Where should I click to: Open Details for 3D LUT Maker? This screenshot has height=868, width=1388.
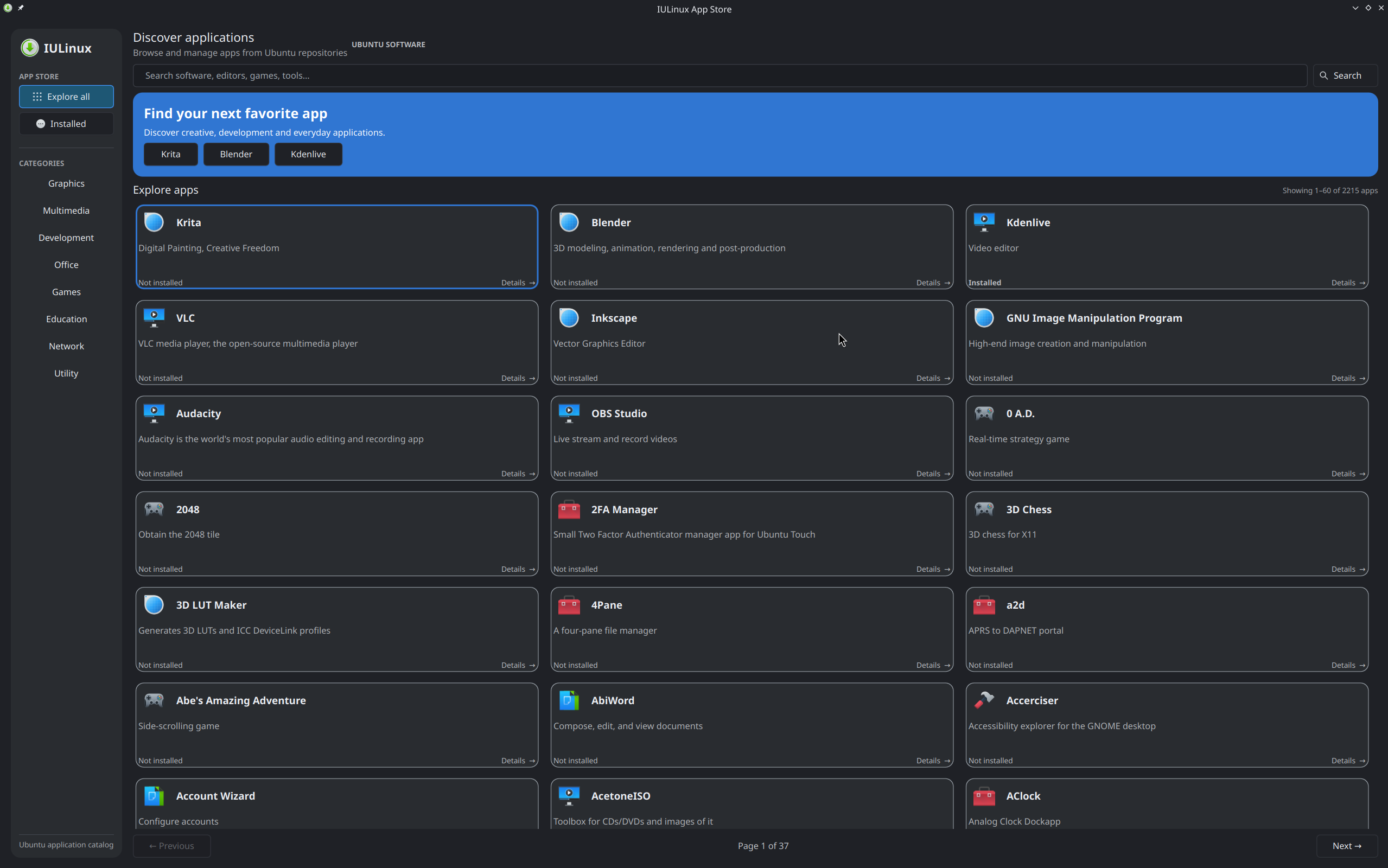[518, 665]
